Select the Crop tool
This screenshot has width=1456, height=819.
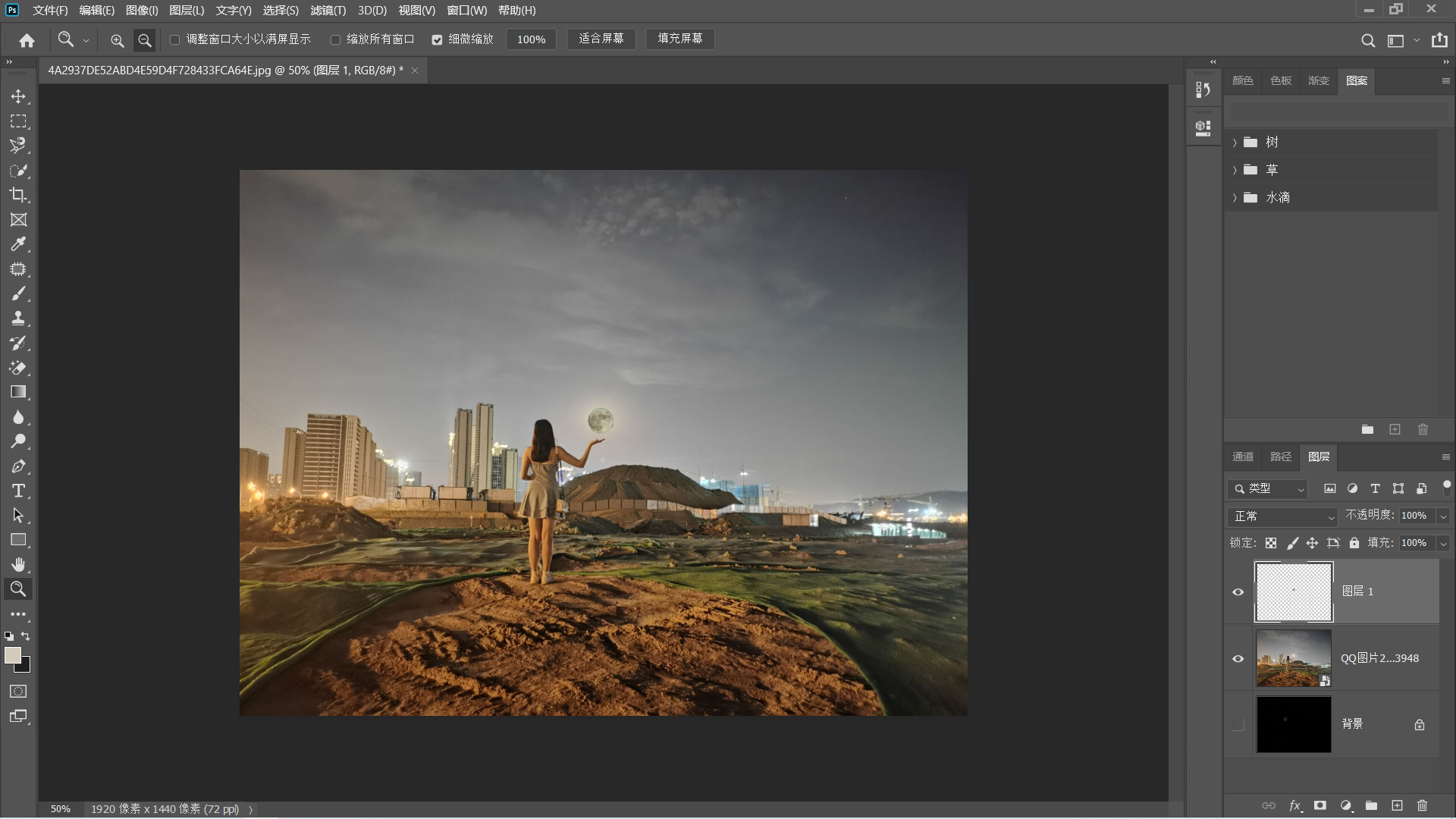tap(18, 195)
